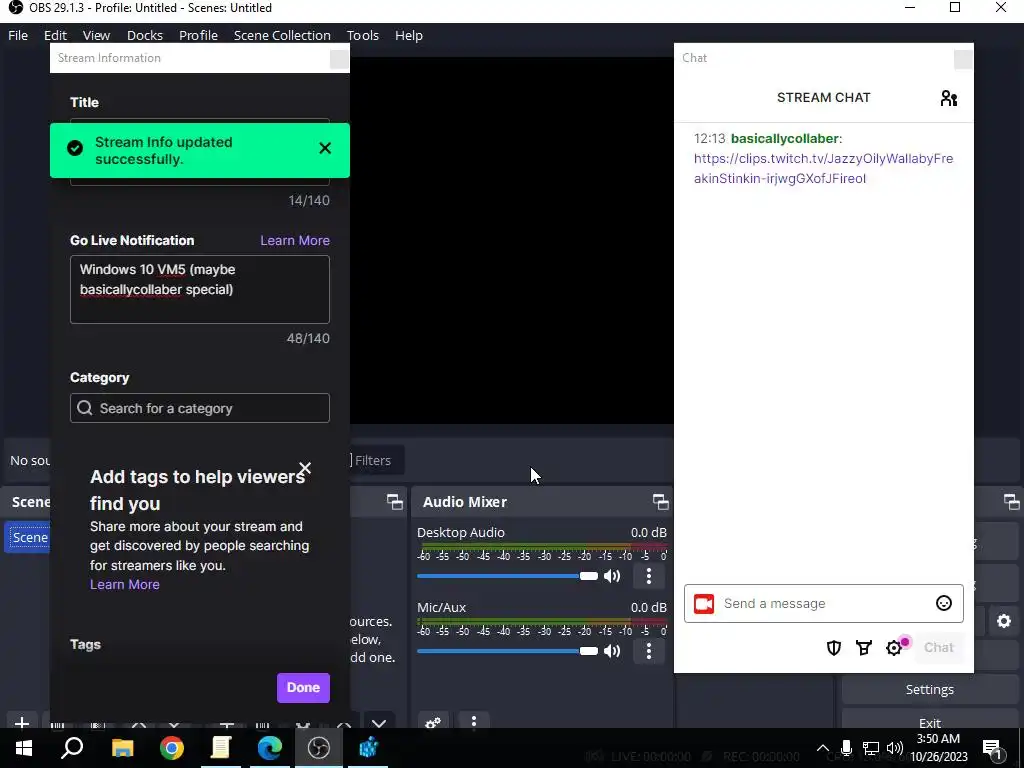Screen dimensions: 1024x768
Task: Open chat settings gear with pink dot
Action: [895, 647]
